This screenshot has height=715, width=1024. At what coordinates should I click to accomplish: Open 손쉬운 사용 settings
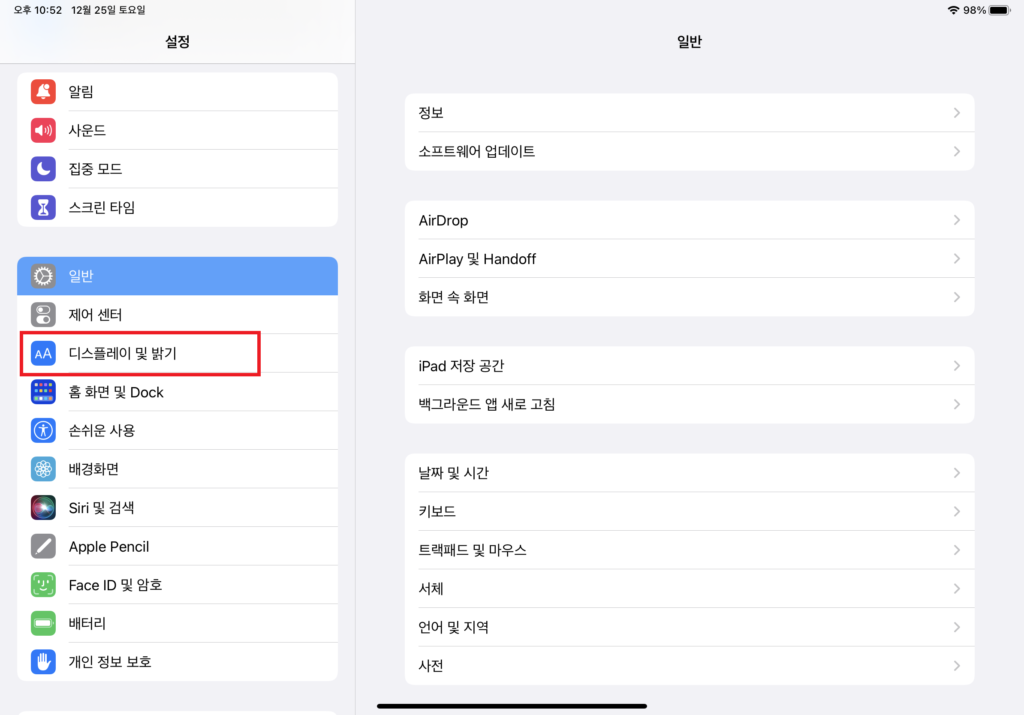[x=178, y=430]
